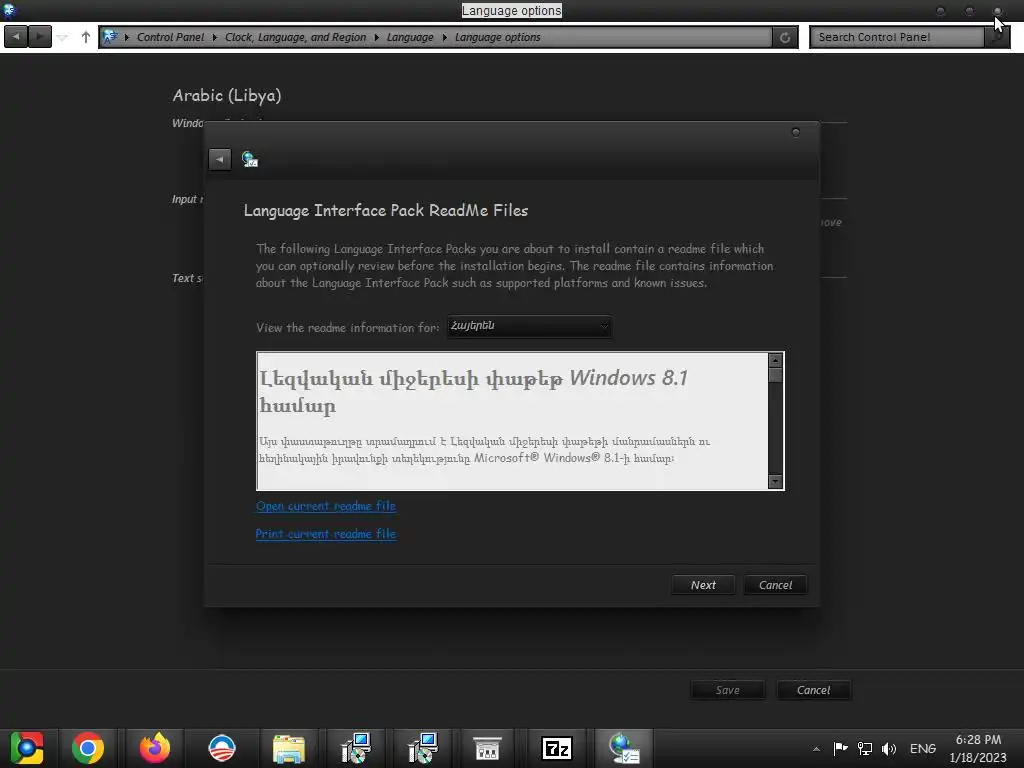Click Clock, Language, and Region breadcrumb

[x=295, y=37]
